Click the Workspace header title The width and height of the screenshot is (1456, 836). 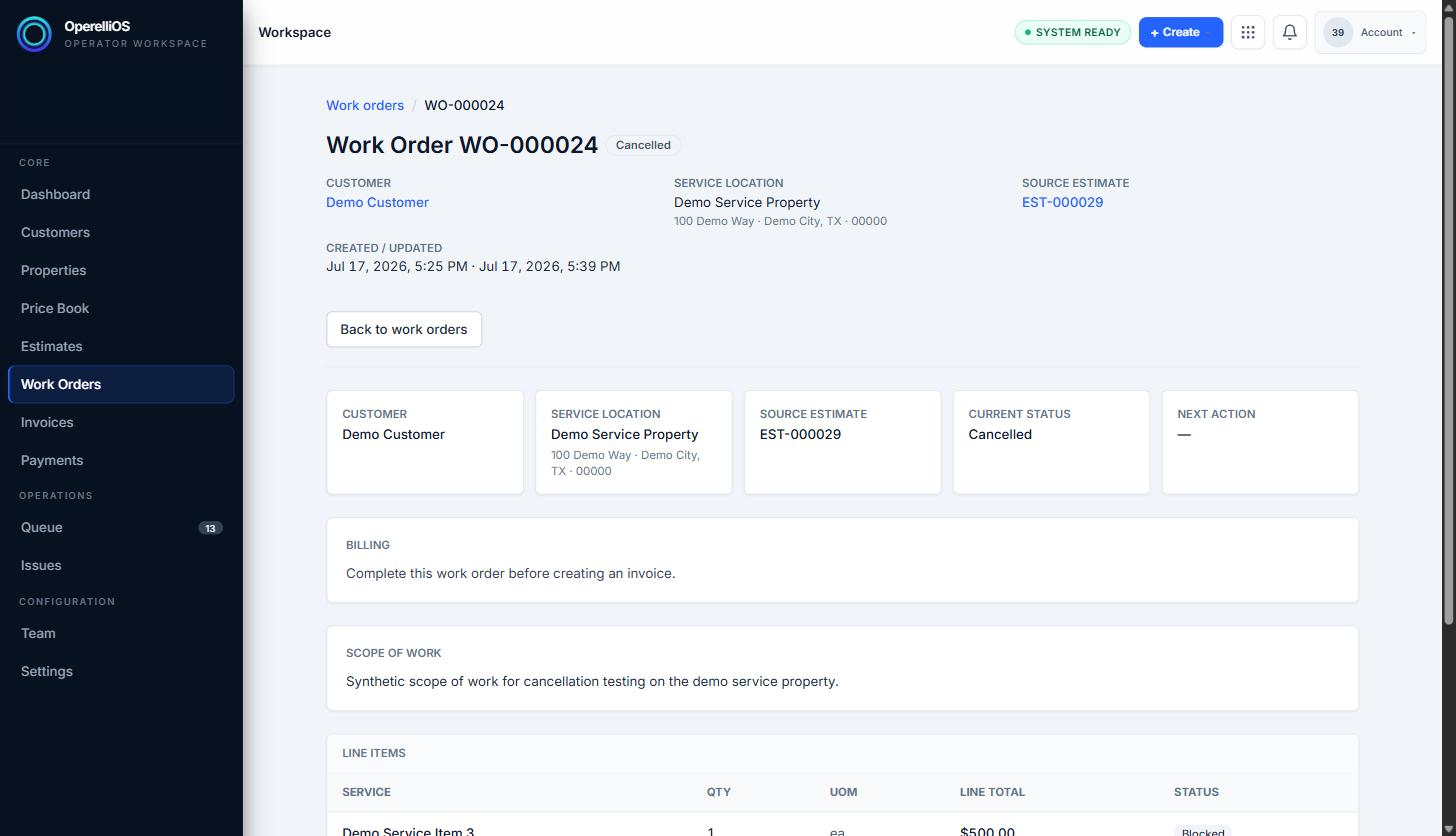point(294,32)
